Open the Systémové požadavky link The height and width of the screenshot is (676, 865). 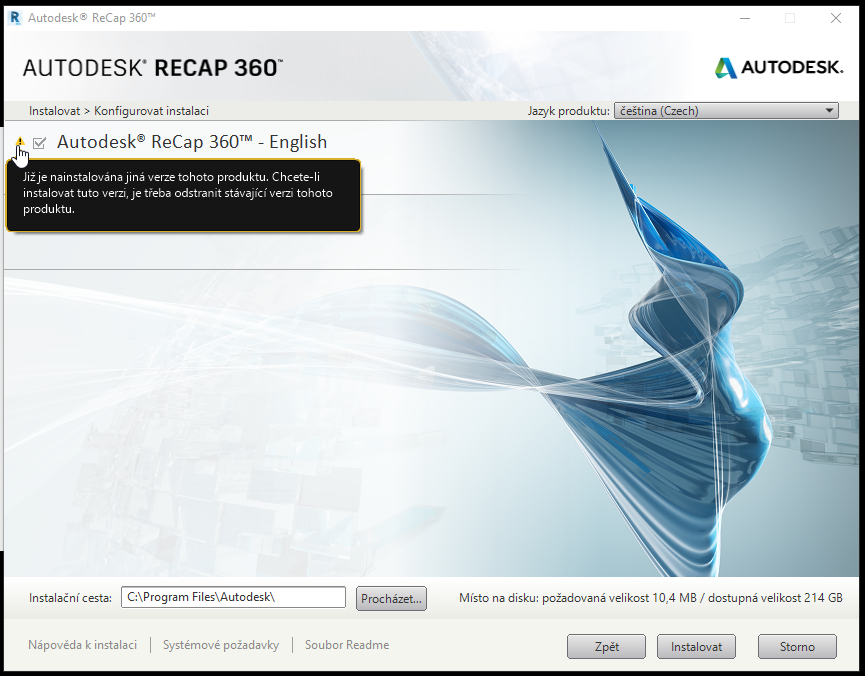[x=221, y=645]
